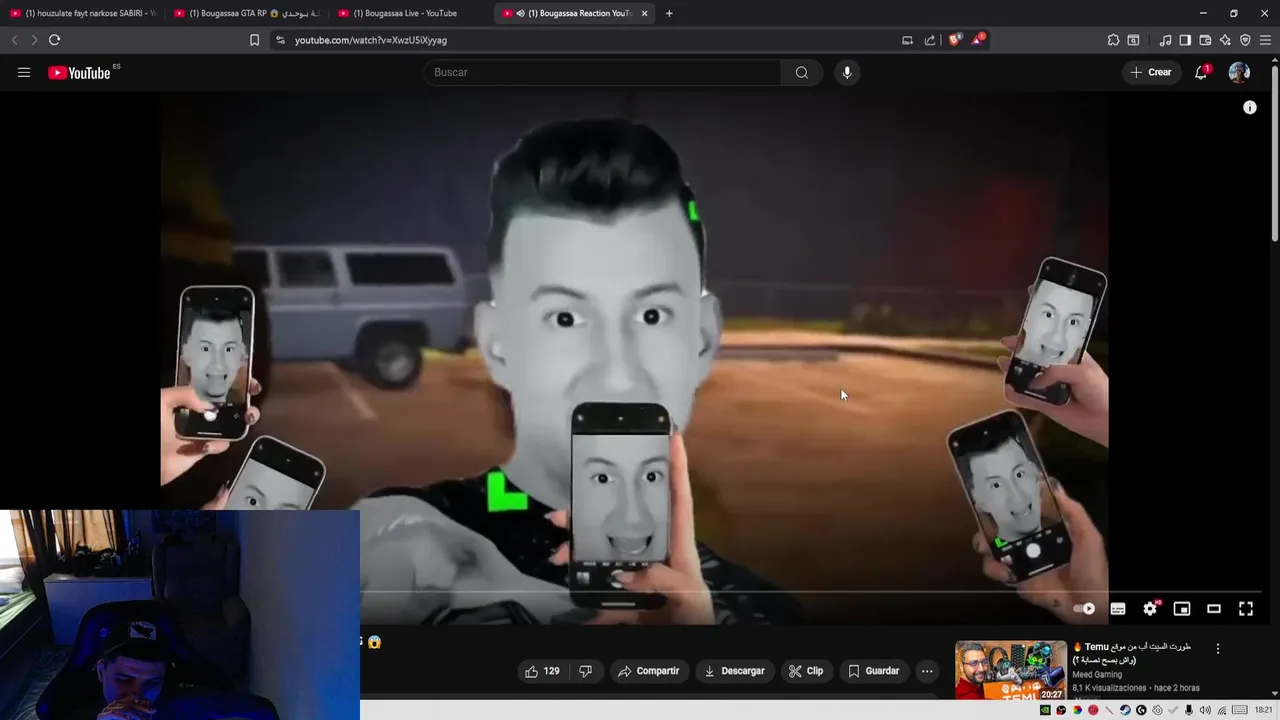Go forward in browser history
The width and height of the screenshot is (1280, 720).
click(x=33, y=40)
